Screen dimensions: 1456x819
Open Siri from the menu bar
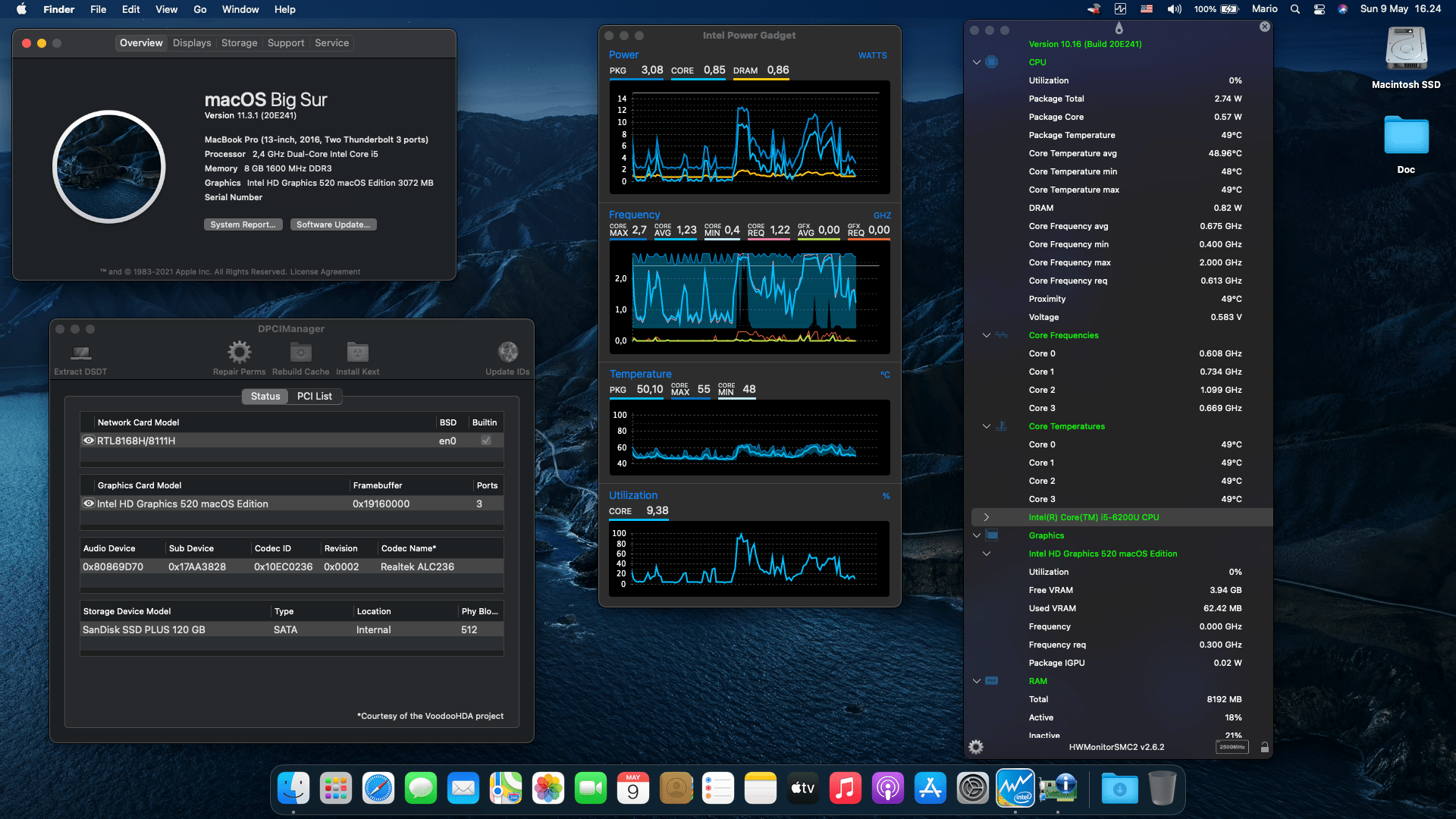[1343, 9]
